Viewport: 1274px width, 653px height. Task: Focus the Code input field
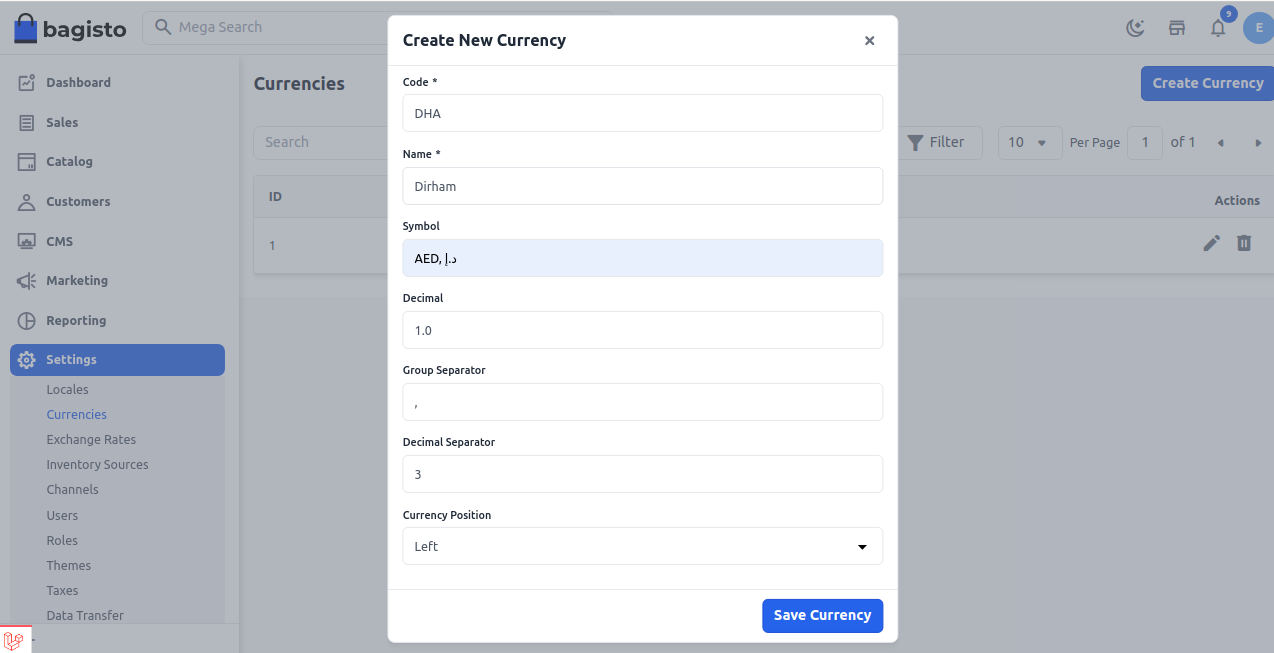(643, 113)
